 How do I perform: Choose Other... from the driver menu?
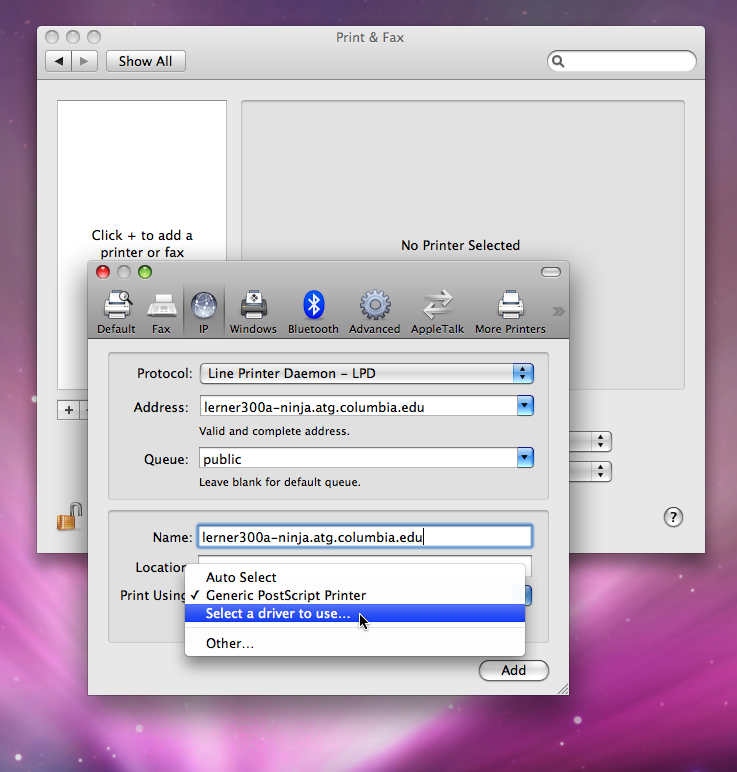coord(355,643)
